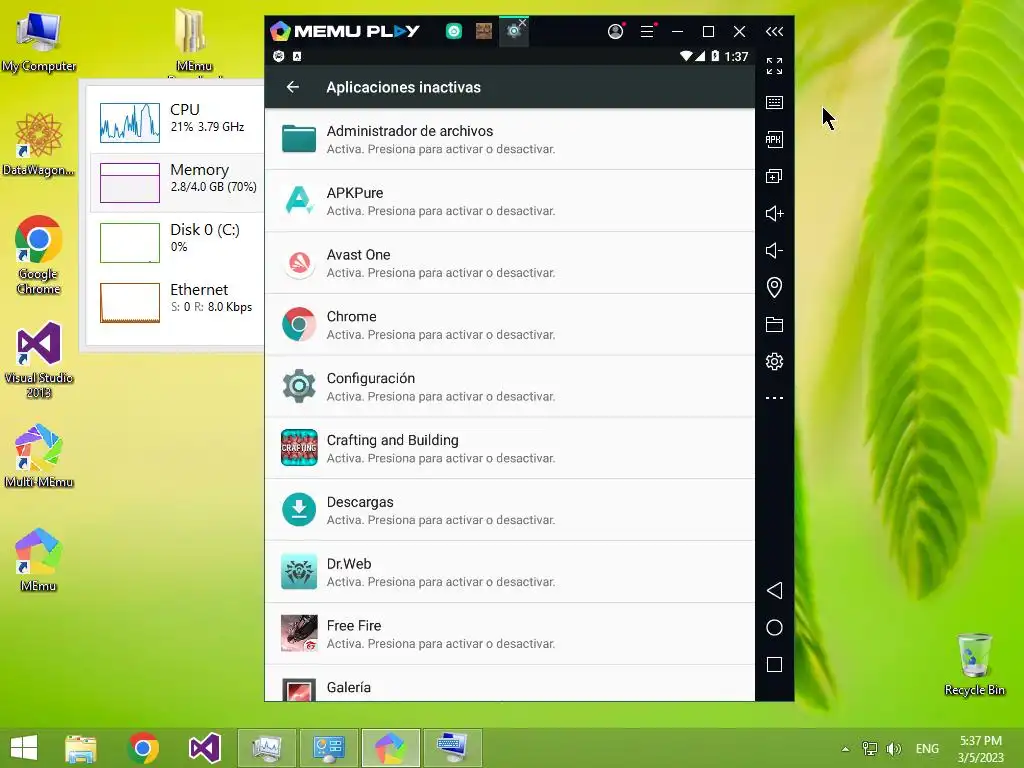Select the MEmu desktop shortcut

pos(39,560)
